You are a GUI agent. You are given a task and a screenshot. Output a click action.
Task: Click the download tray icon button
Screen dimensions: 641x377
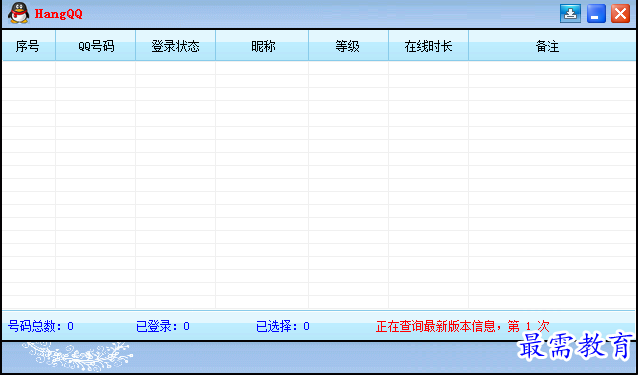point(571,13)
